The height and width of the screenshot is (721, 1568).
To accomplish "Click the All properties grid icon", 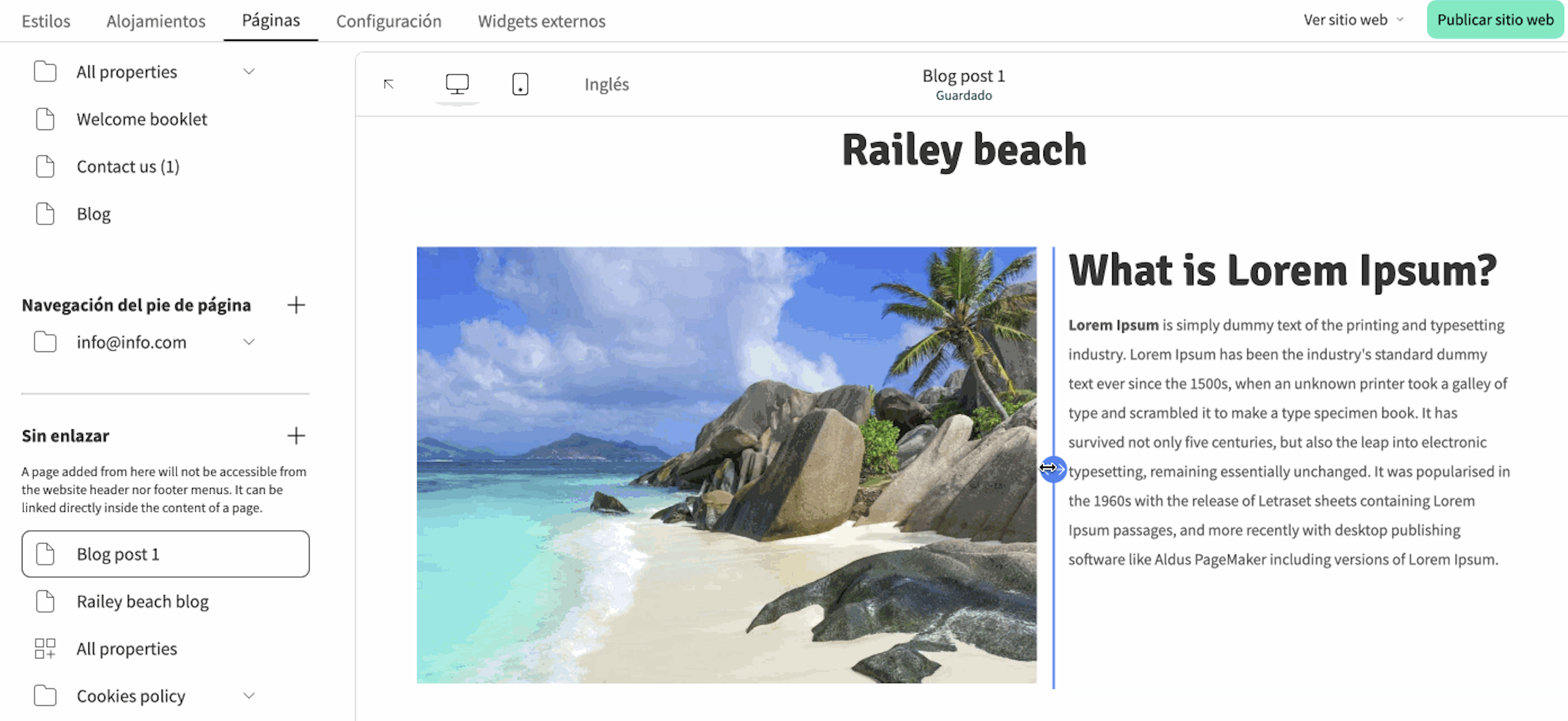I will coord(45,648).
